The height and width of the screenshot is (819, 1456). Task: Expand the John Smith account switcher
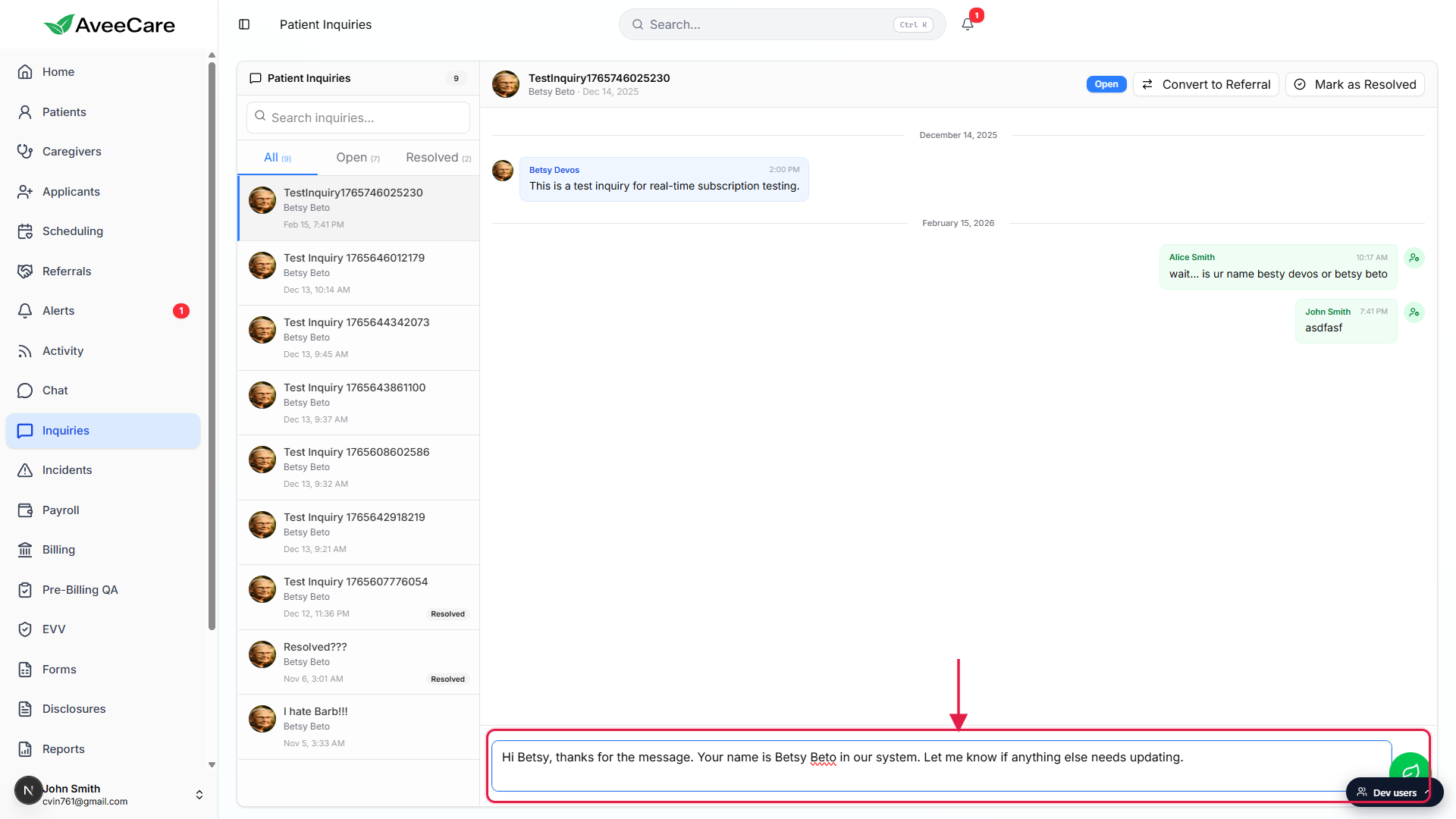pyautogui.click(x=199, y=795)
